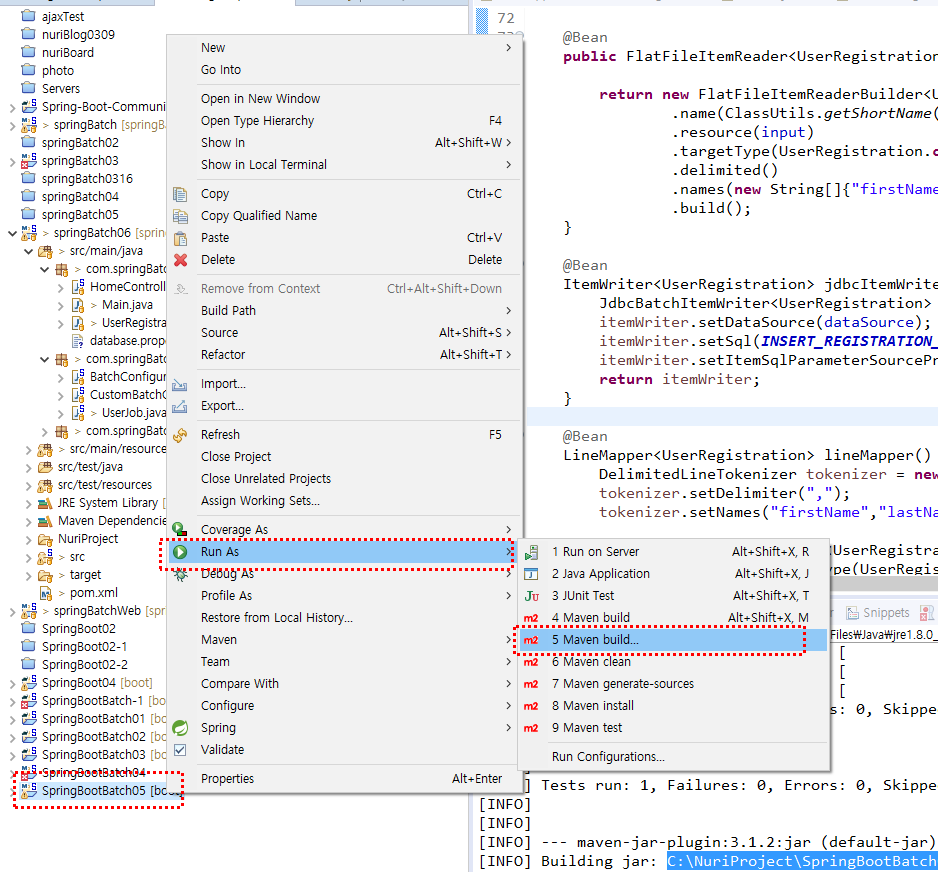
Task: Open Properties from context menu
Action: (x=343, y=779)
